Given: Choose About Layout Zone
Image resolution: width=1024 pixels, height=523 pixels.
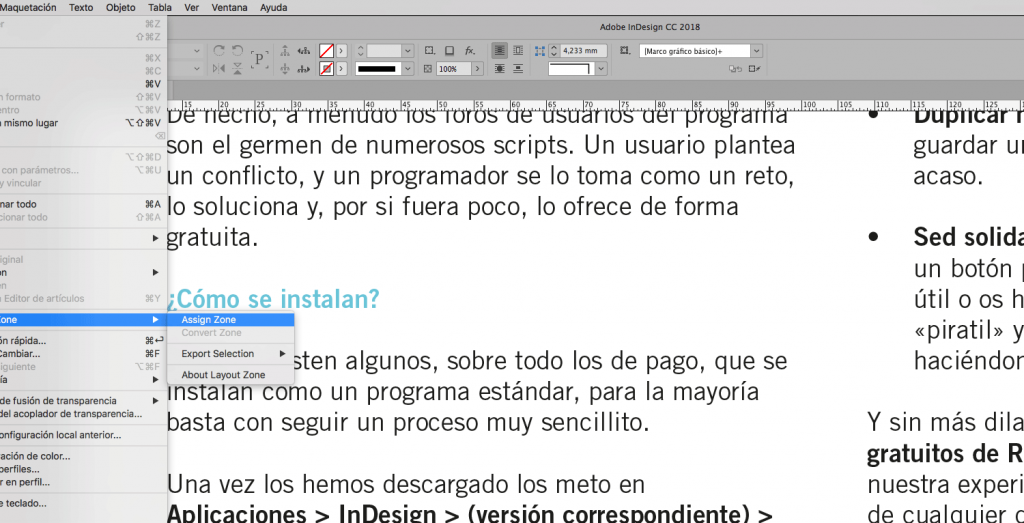Looking at the screenshot, I should (231, 375).
